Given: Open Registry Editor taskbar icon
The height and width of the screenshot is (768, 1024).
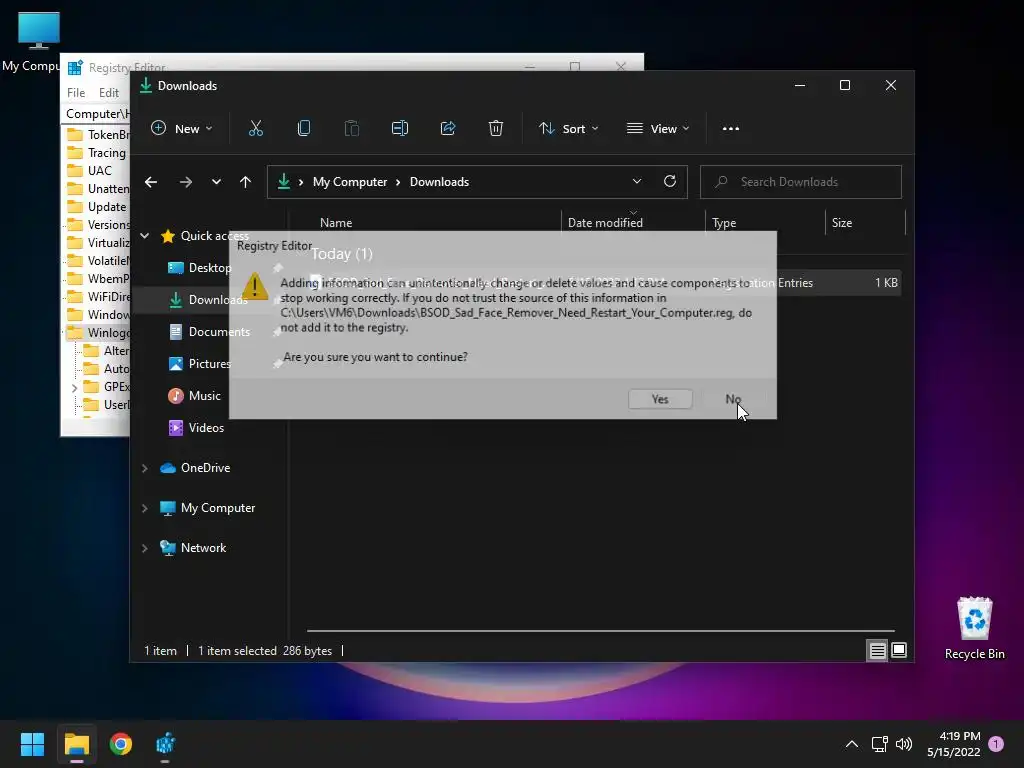Looking at the screenshot, I should [x=165, y=744].
